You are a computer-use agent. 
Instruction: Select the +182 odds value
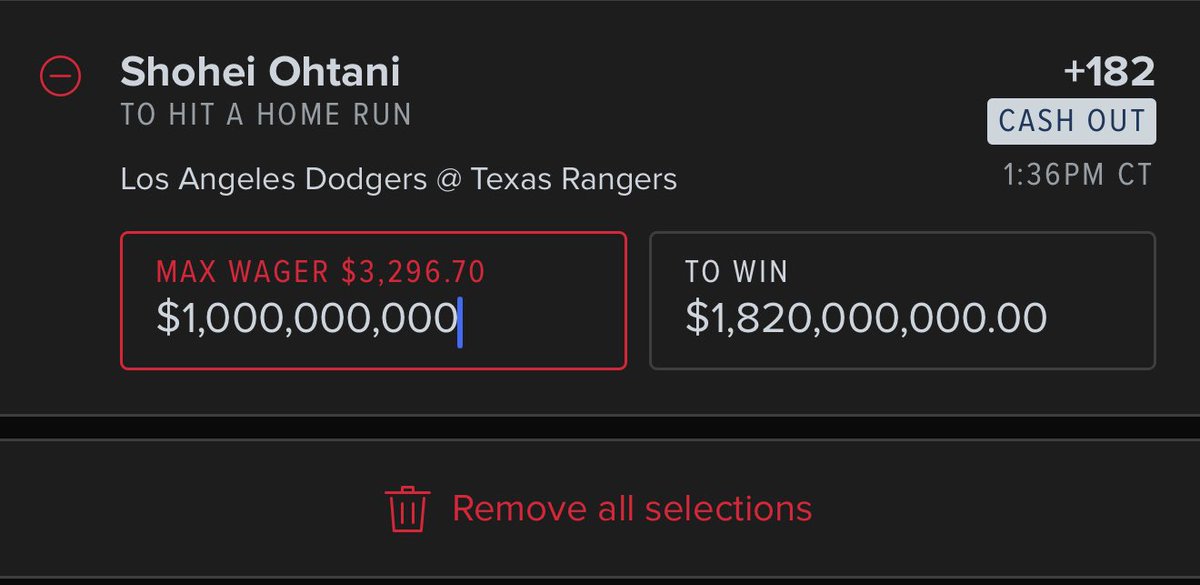coord(1109,72)
